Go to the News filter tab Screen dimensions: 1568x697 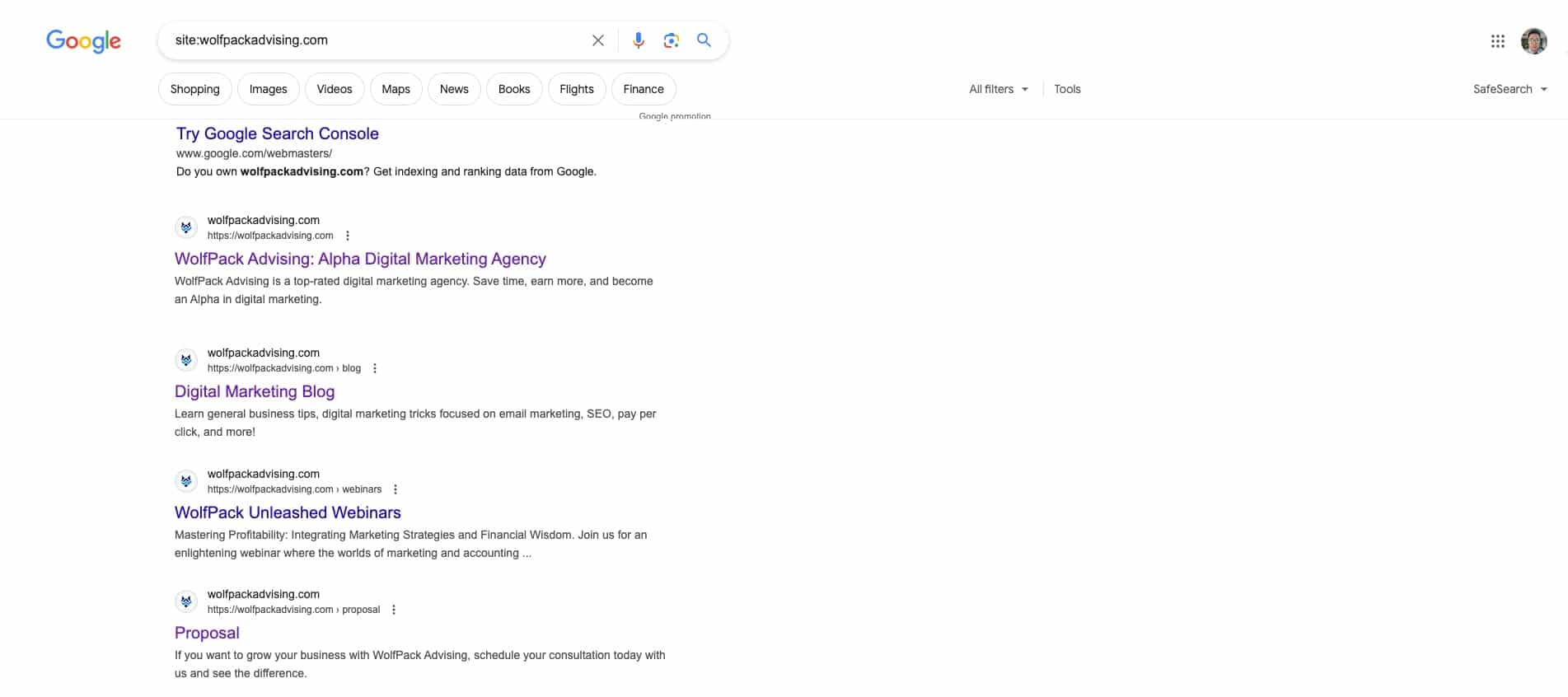[x=454, y=89]
